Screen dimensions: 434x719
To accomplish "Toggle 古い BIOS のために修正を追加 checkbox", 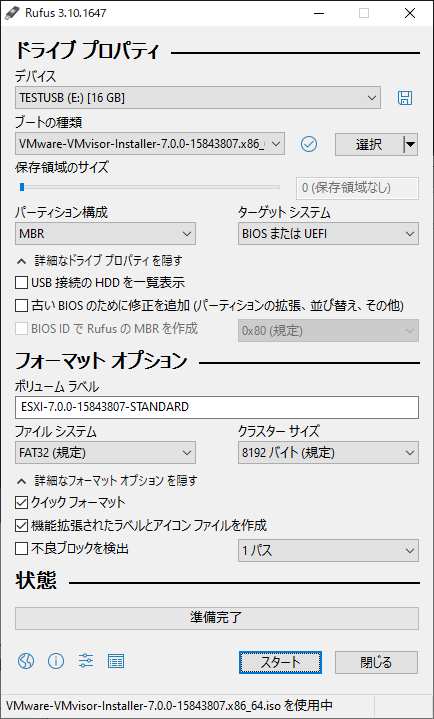I will tap(22, 305).
